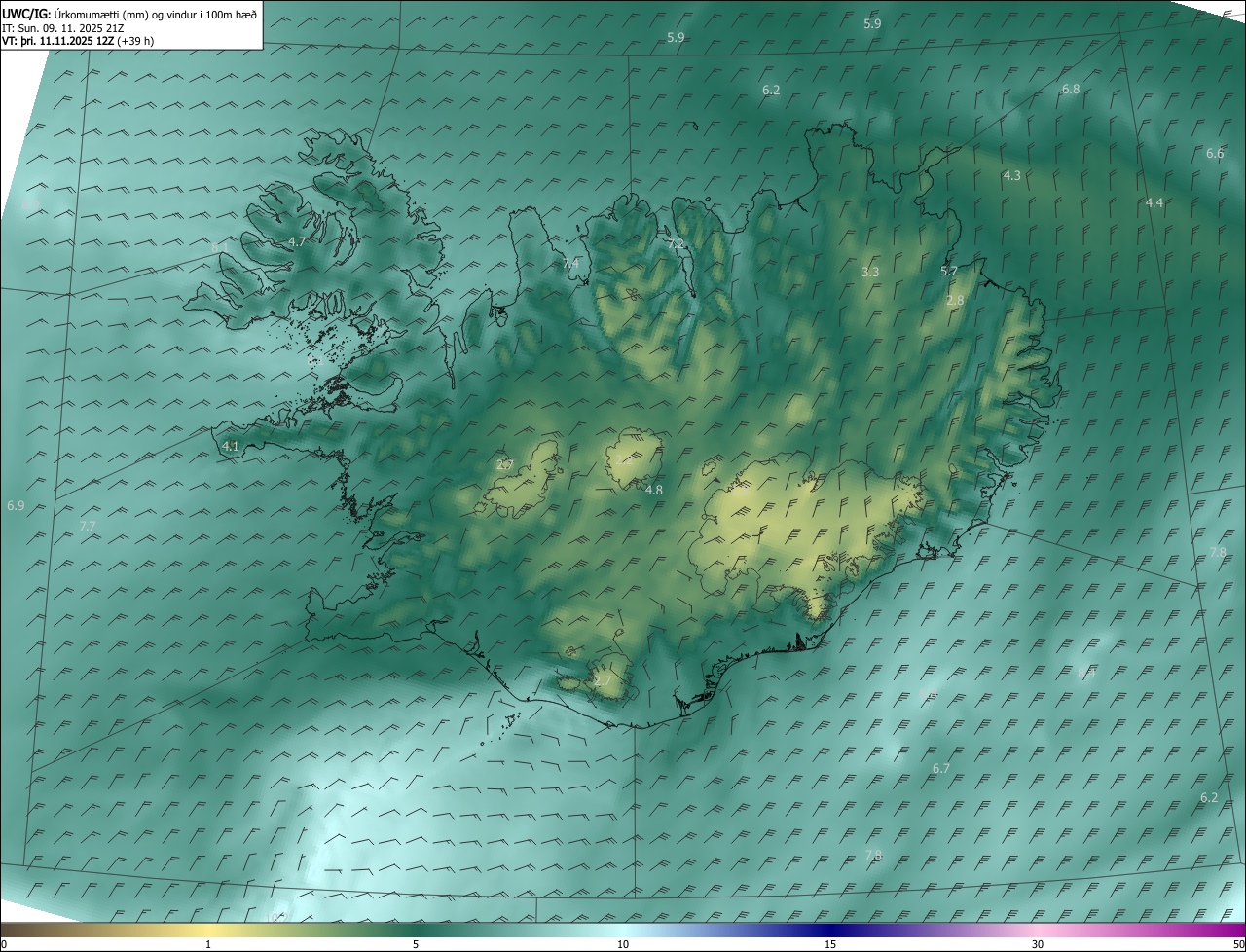This screenshot has height=952, width=1246.
Task: Click the 4.1 value on Snæfellsnes peninsula
Action: pos(231,446)
